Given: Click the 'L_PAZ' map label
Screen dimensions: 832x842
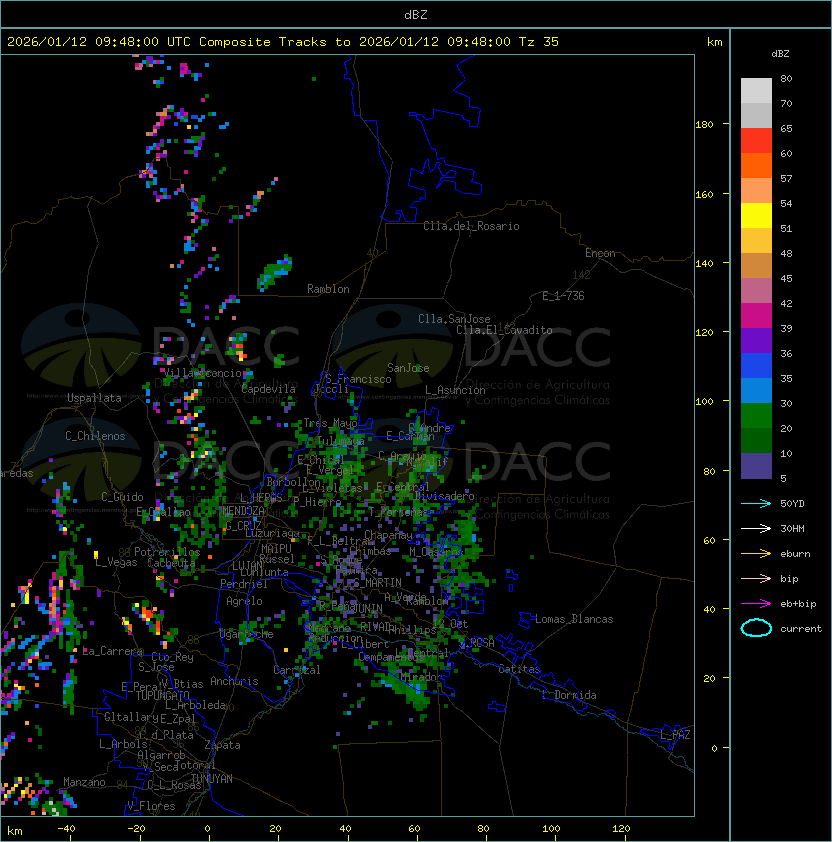Looking at the screenshot, I should [675, 735].
